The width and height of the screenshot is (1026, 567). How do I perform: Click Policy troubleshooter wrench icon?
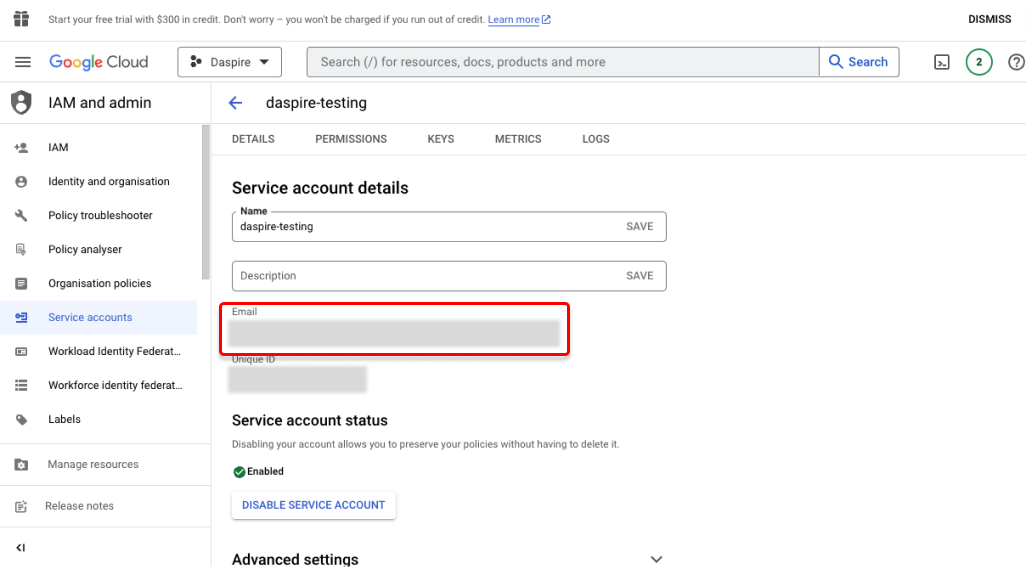[x=21, y=216]
